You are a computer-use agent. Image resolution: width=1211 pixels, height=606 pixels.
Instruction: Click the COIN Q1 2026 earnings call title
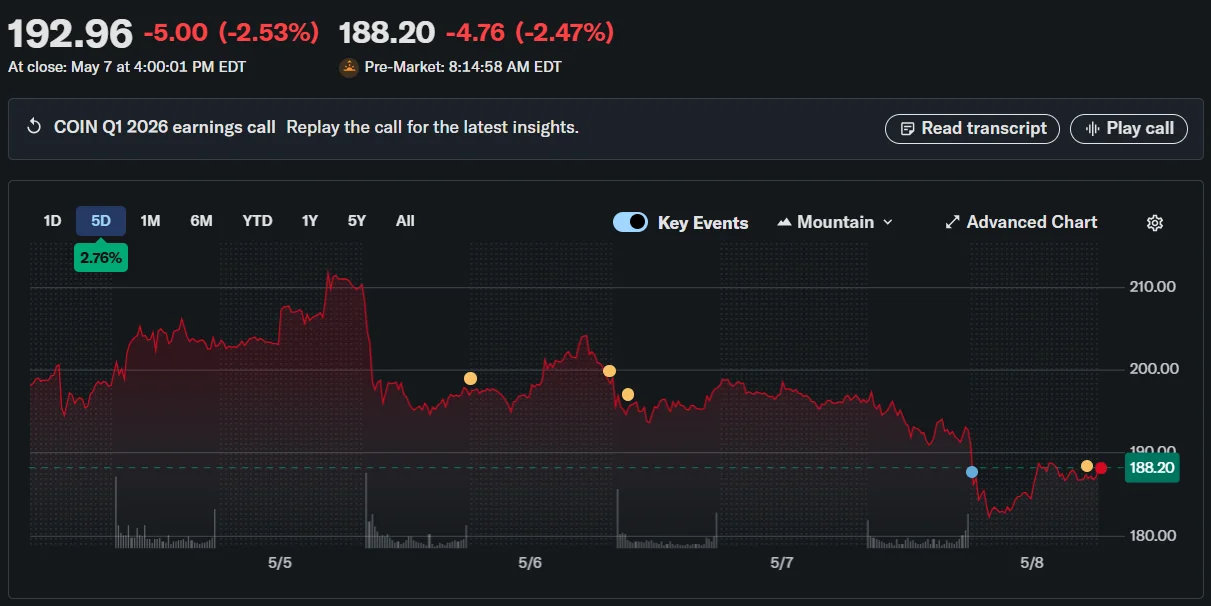pos(165,127)
